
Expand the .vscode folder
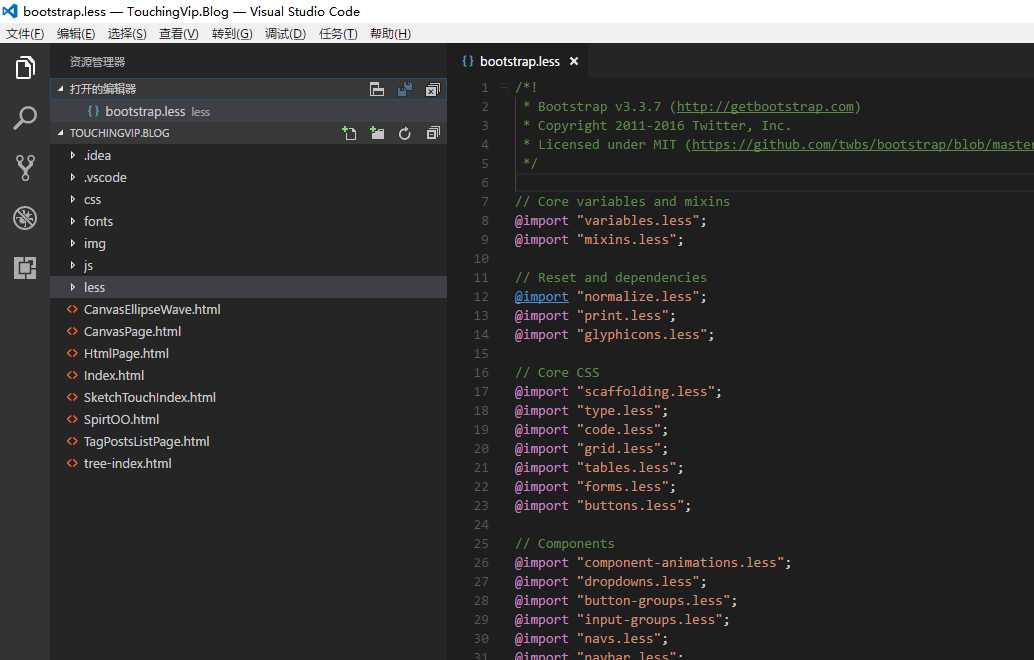coord(73,177)
